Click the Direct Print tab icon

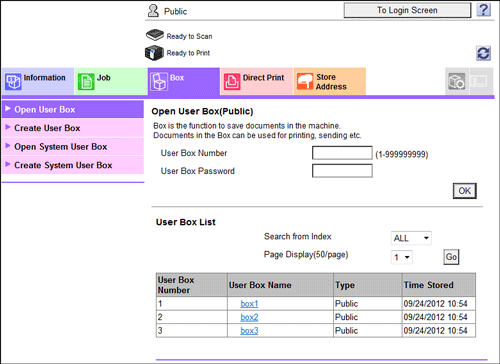click(x=232, y=82)
